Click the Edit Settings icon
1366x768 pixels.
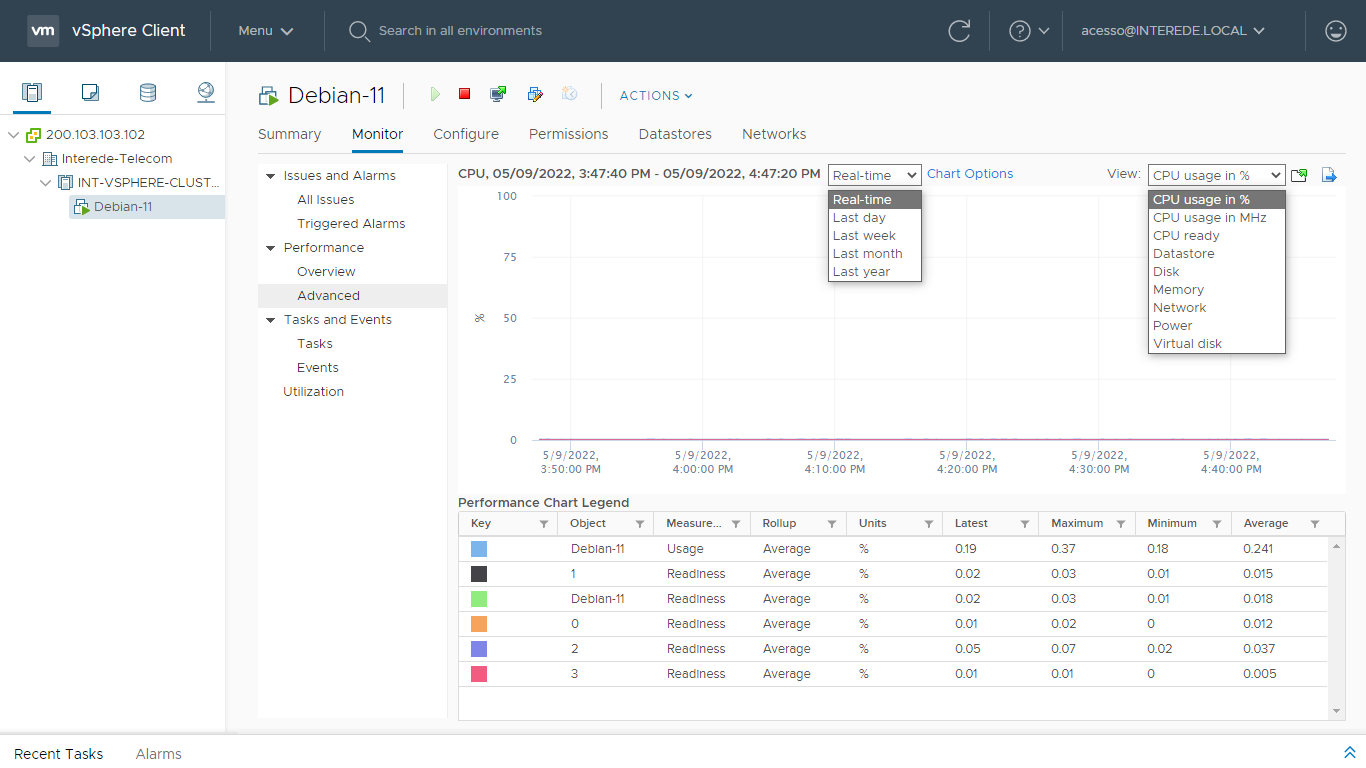pyautogui.click(x=535, y=94)
